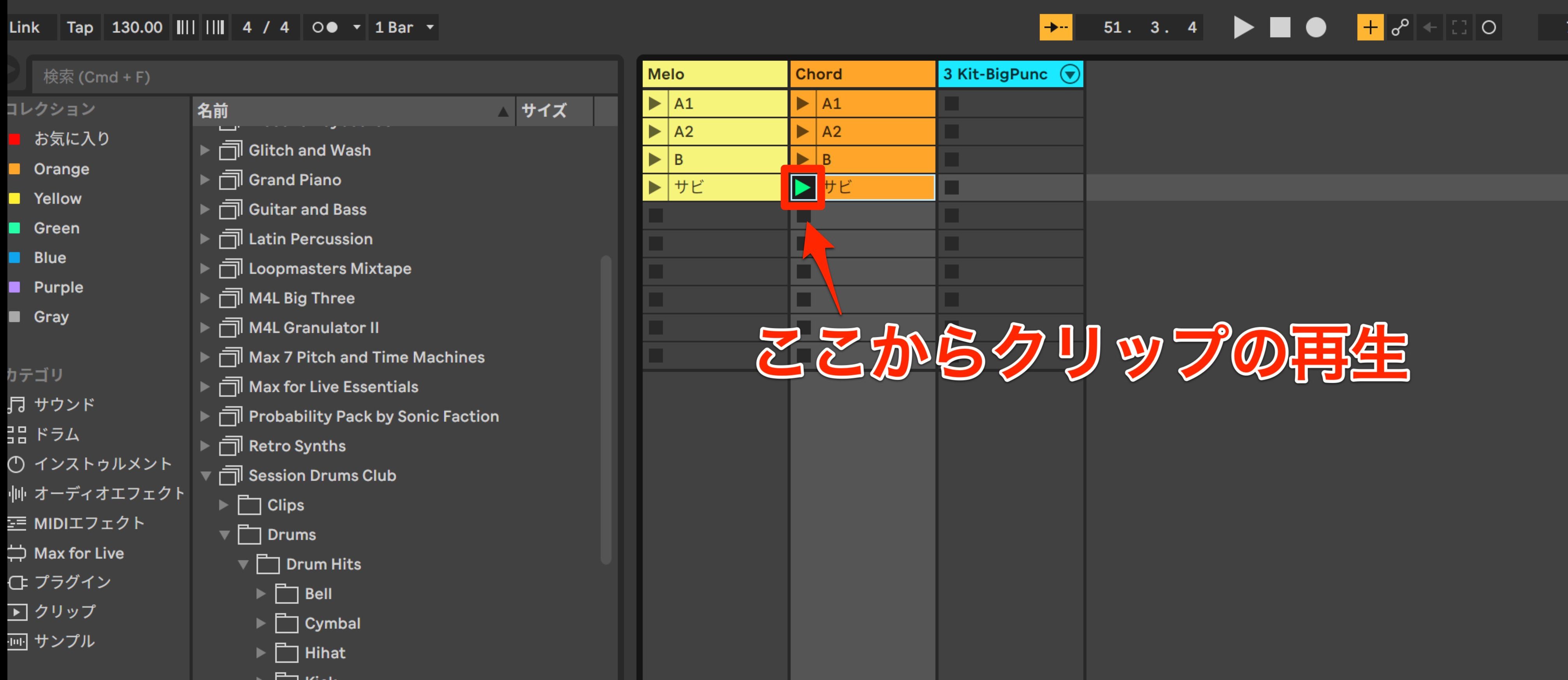
Task: Toggle MIDI Arrangement Overdub plus button
Action: coord(1370,27)
